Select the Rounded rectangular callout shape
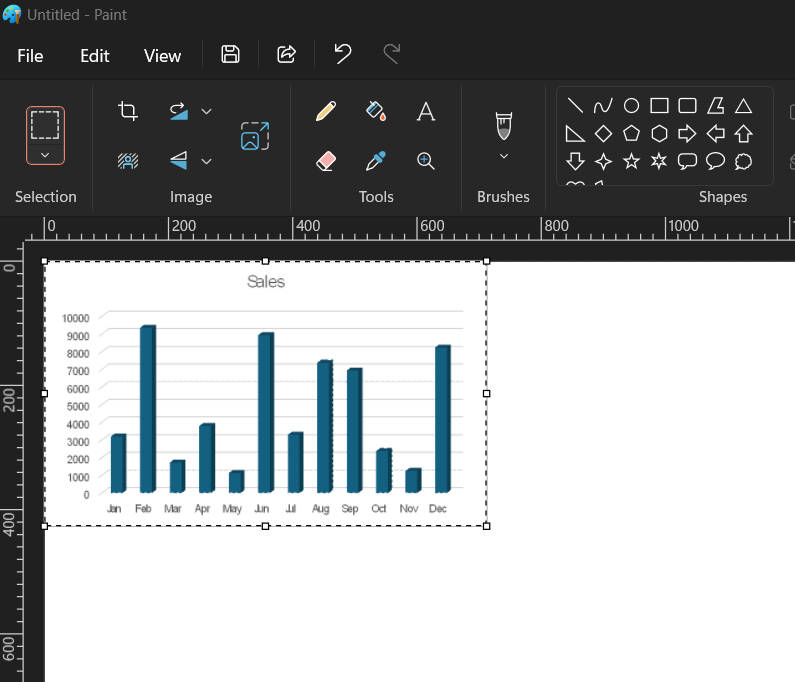This screenshot has height=682, width=795. (688, 162)
